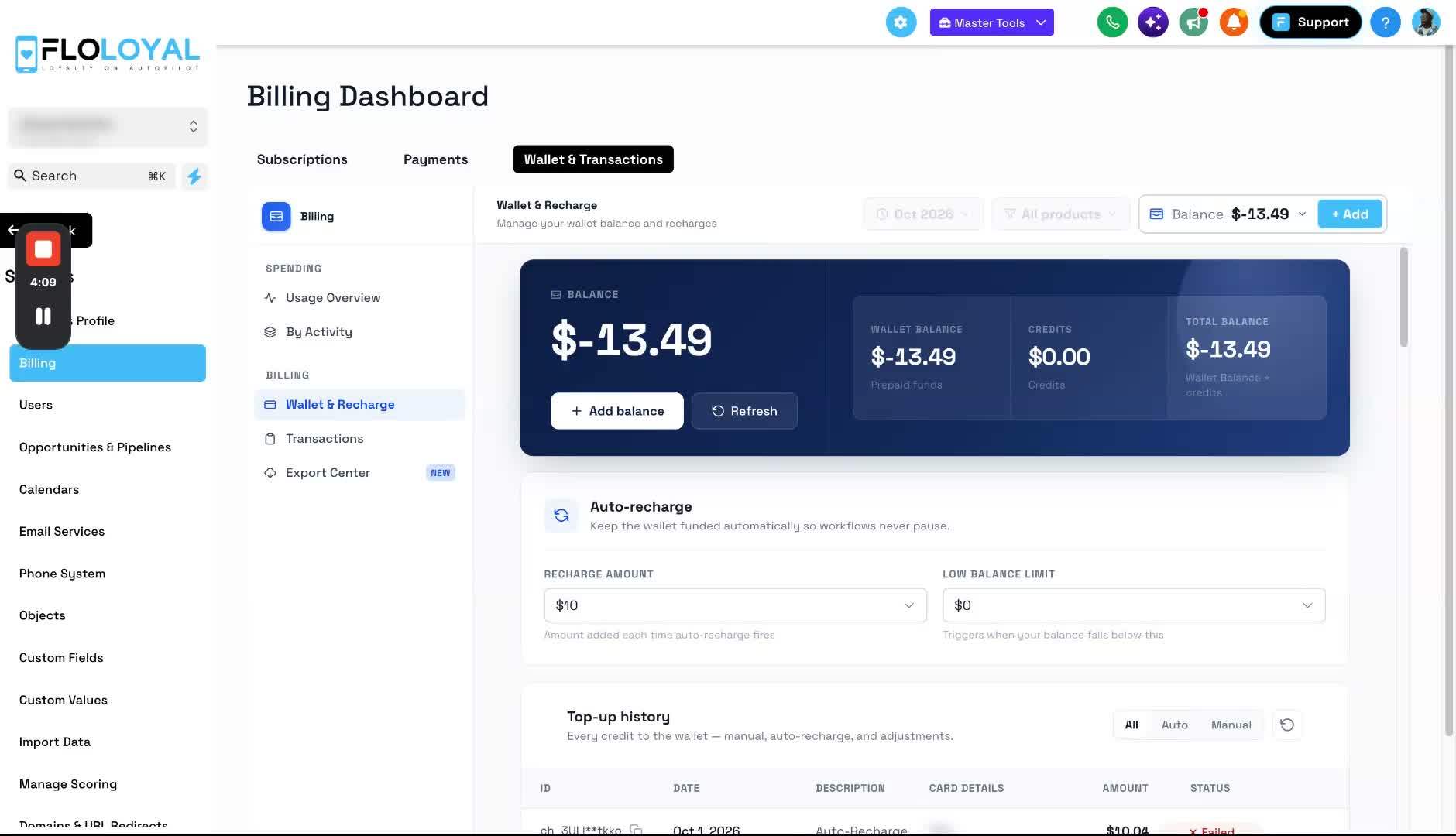Click the Auto-recharge sync icon
The image size is (1456, 836).
pos(561,516)
